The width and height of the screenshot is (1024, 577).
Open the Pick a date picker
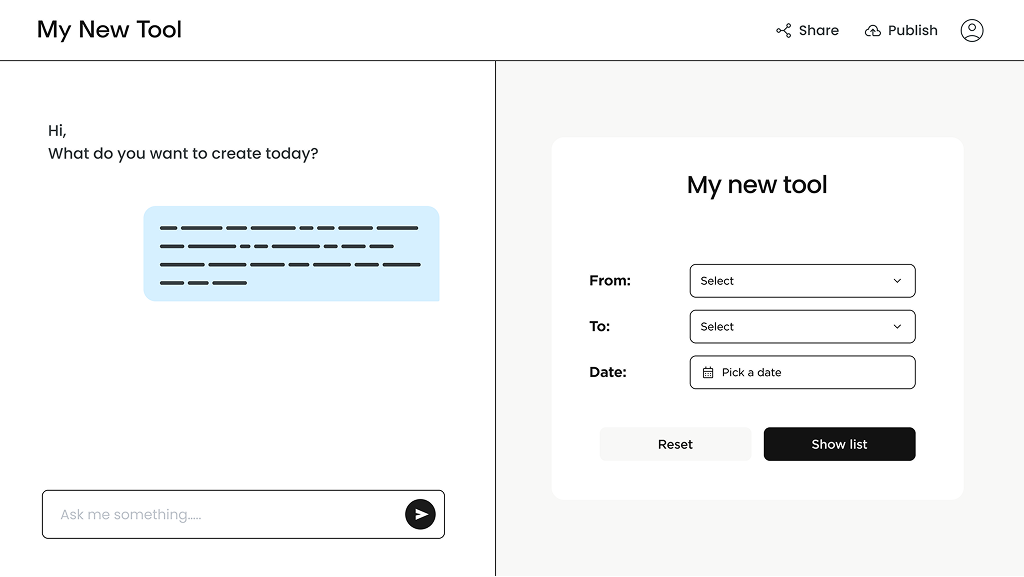click(x=802, y=372)
